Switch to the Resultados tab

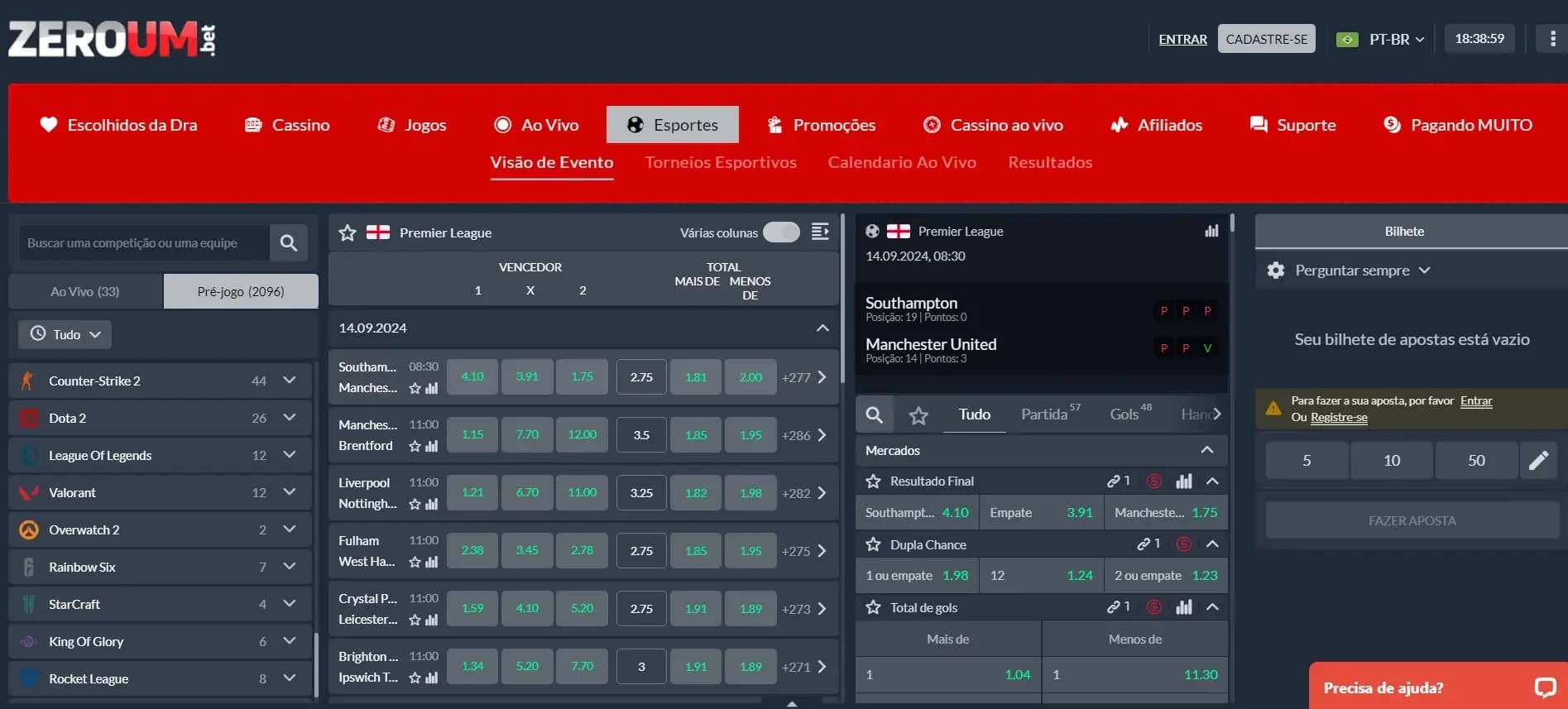[1050, 162]
